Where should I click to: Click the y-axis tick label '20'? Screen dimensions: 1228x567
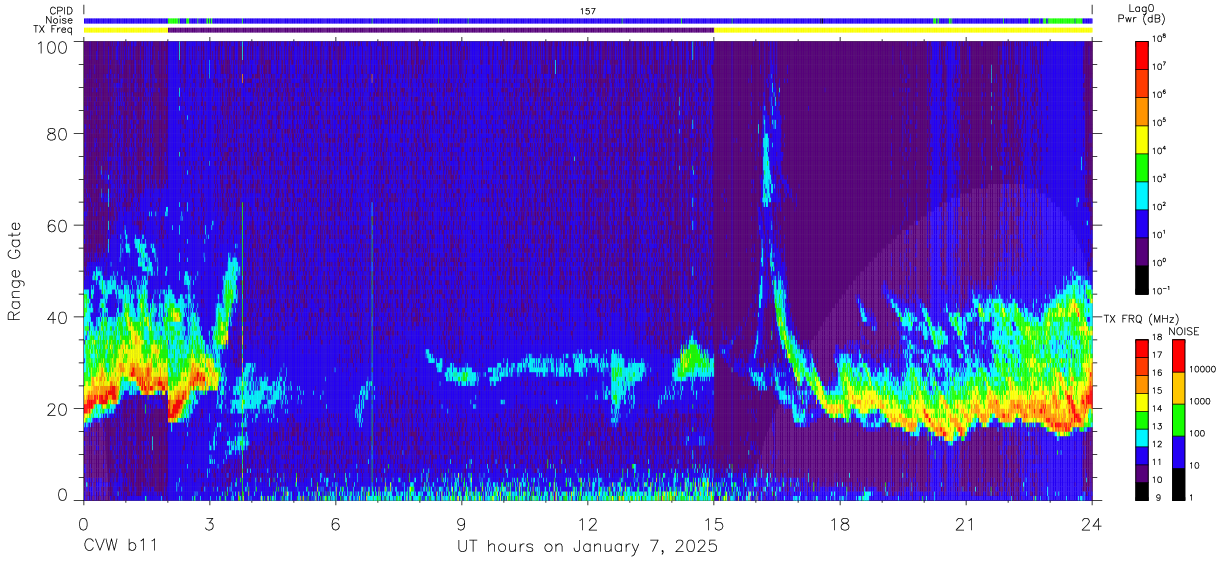click(58, 409)
